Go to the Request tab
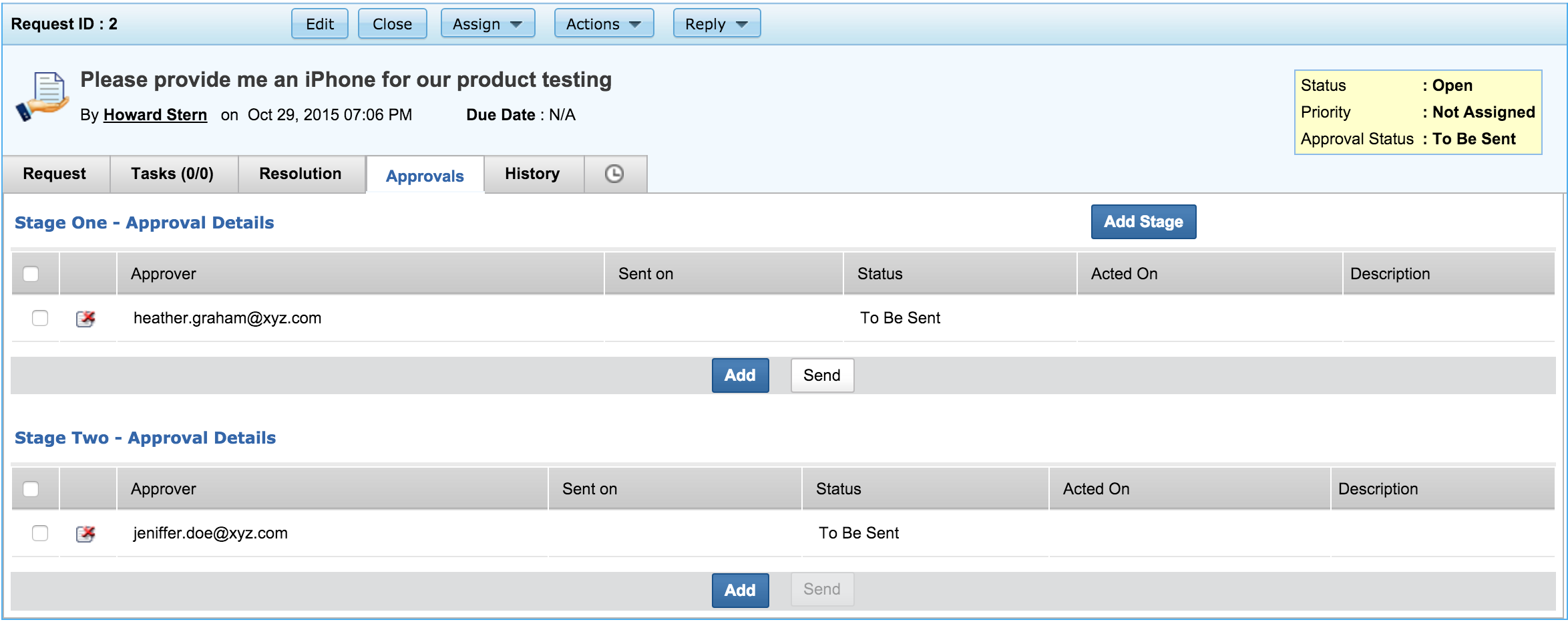Image resolution: width=1568 pixels, height=624 pixels. pyautogui.click(x=55, y=174)
